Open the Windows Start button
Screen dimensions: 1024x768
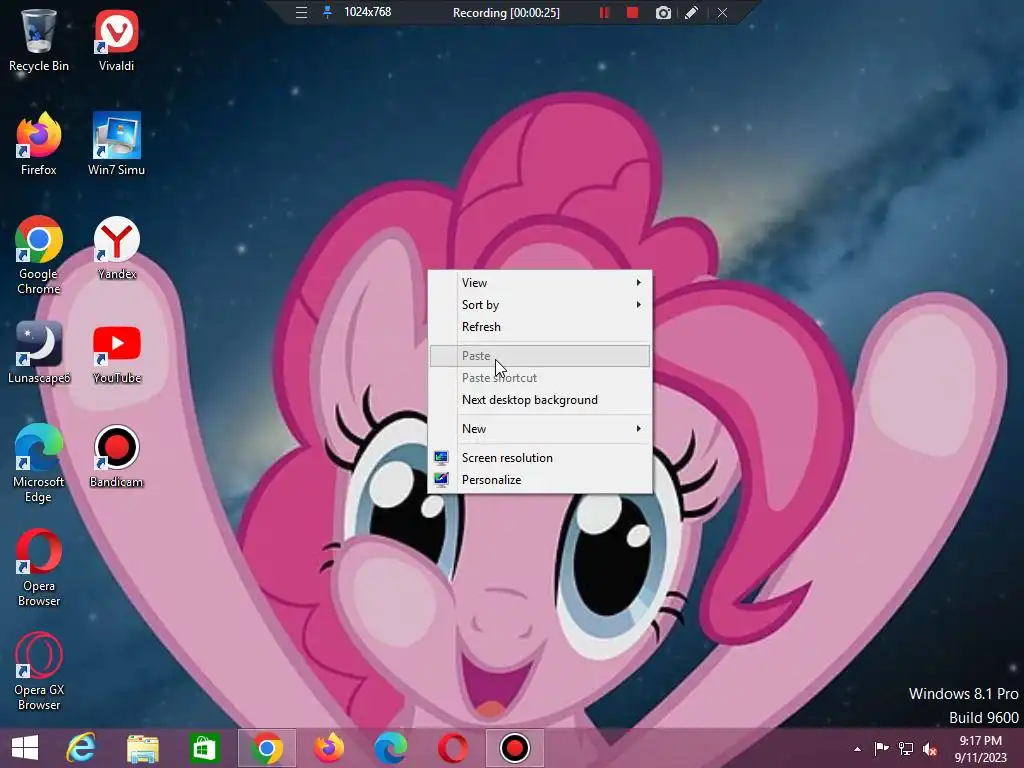25,748
